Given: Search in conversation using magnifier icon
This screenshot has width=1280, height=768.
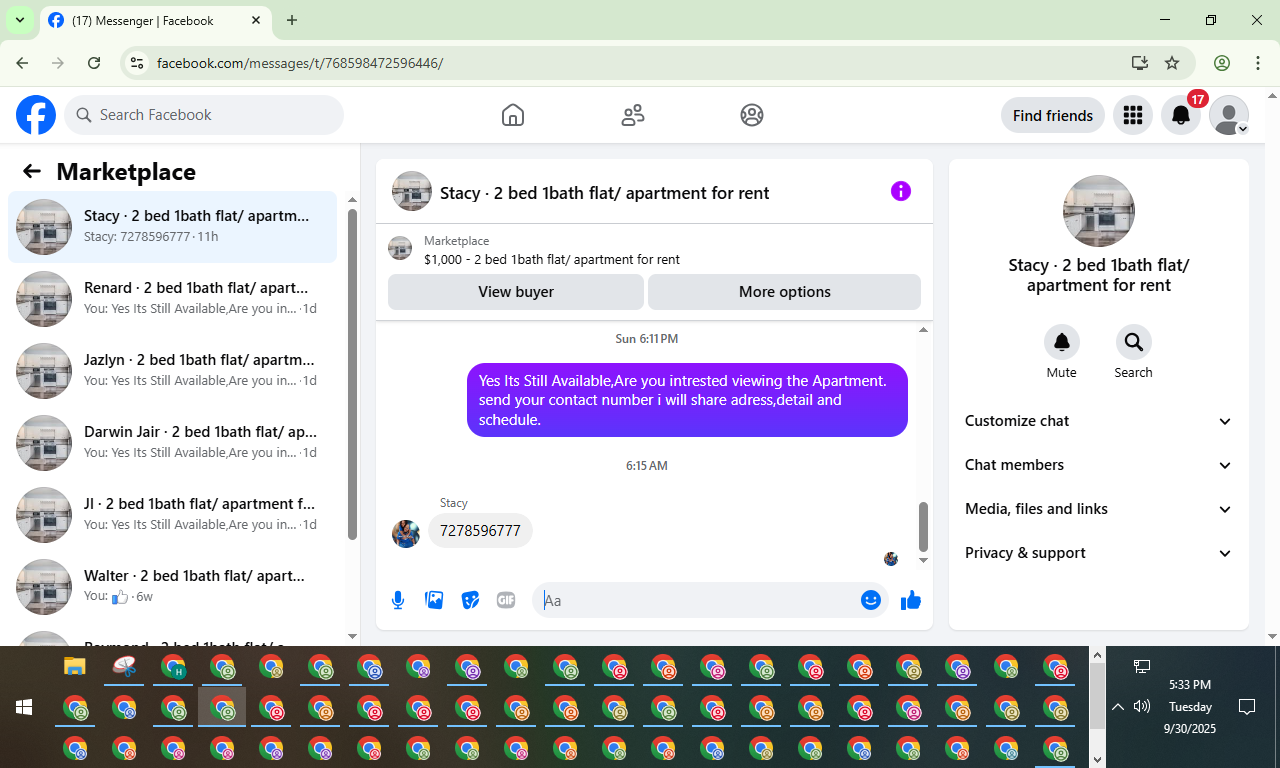Looking at the screenshot, I should coord(1134,342).
